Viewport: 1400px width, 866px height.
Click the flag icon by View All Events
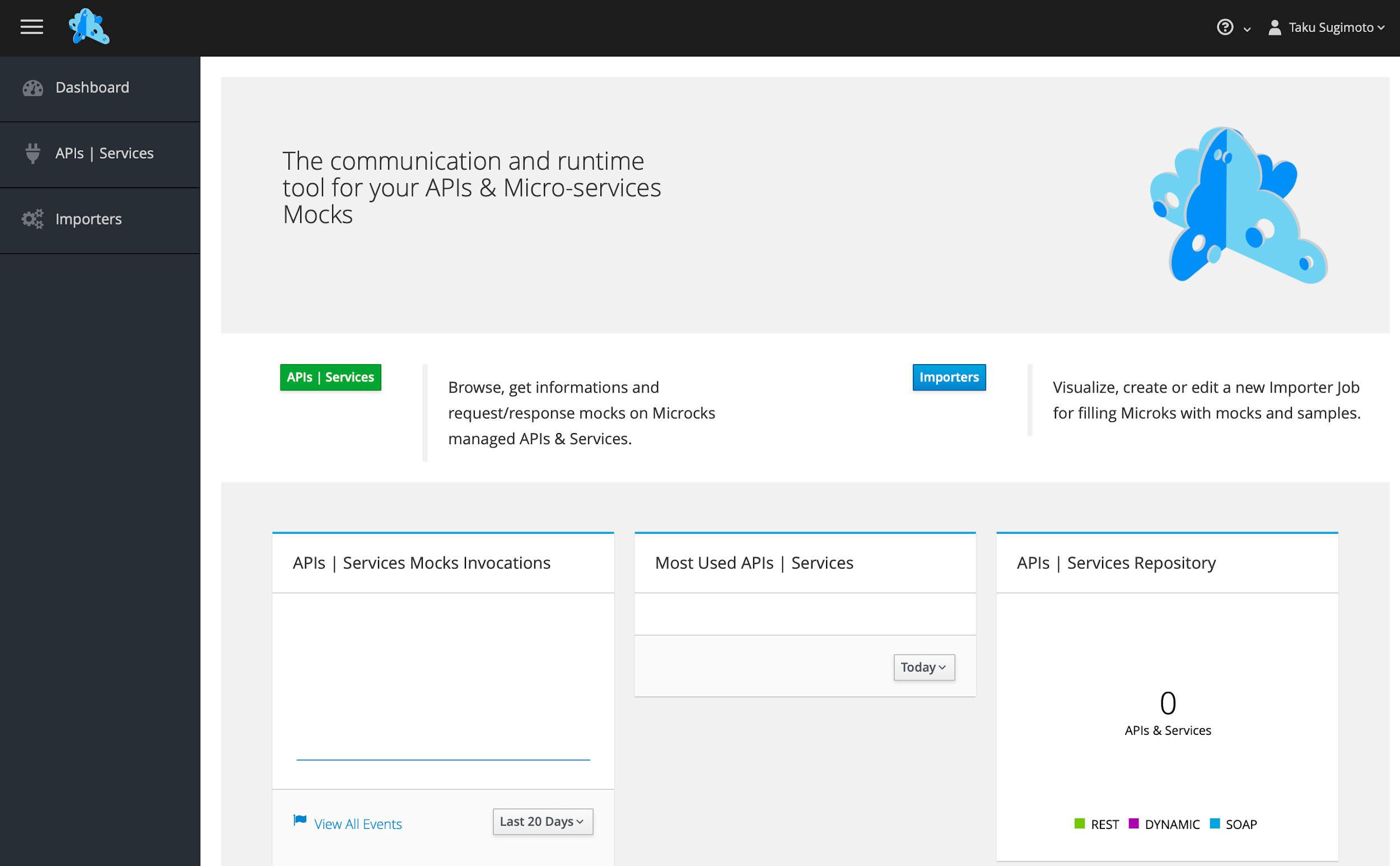point(300,821)
